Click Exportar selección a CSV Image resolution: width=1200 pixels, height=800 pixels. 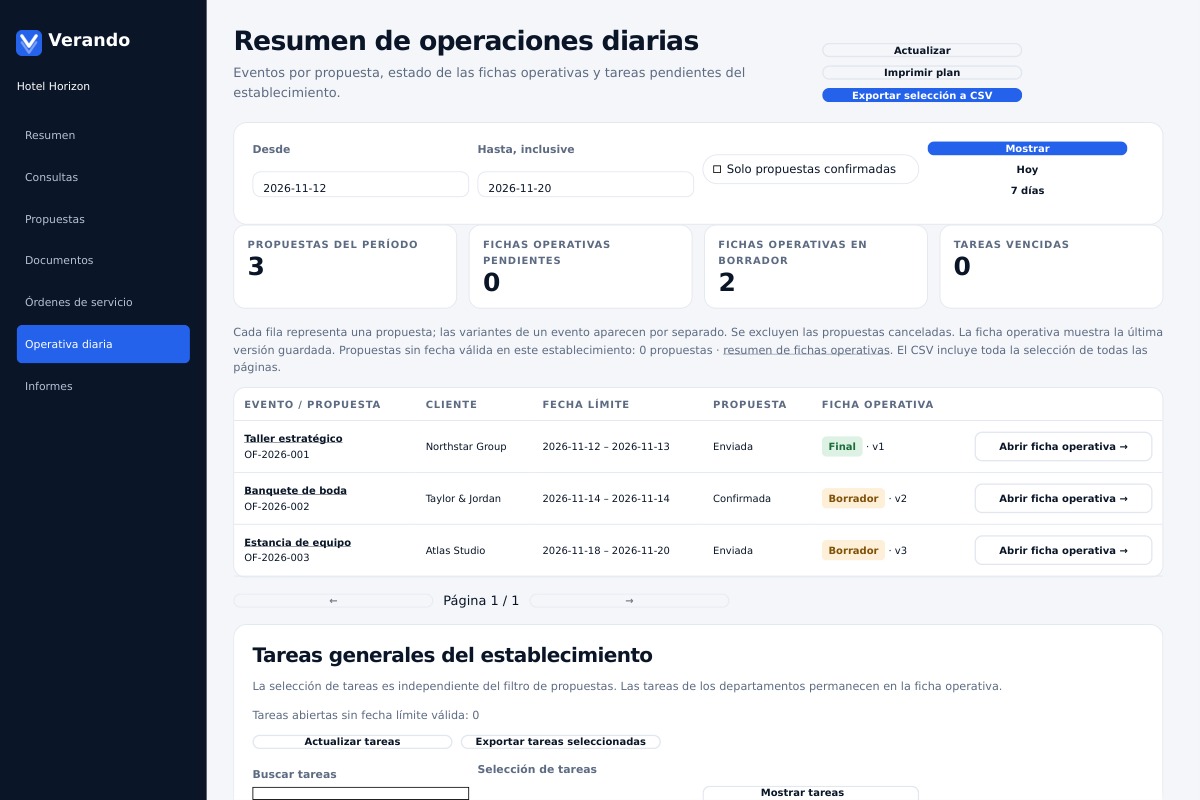[922, 95]
